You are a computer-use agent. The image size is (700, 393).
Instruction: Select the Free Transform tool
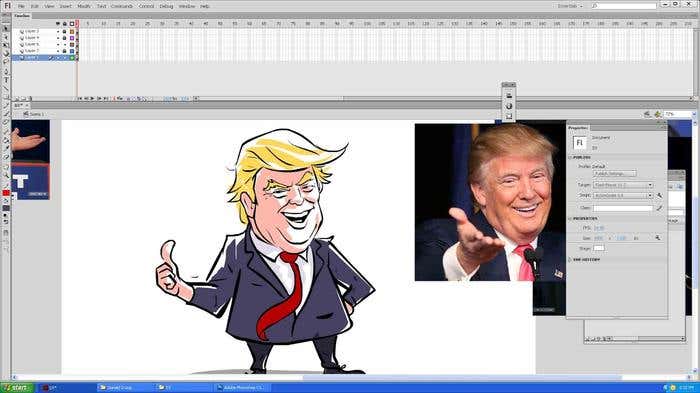(x=6, y=45)
